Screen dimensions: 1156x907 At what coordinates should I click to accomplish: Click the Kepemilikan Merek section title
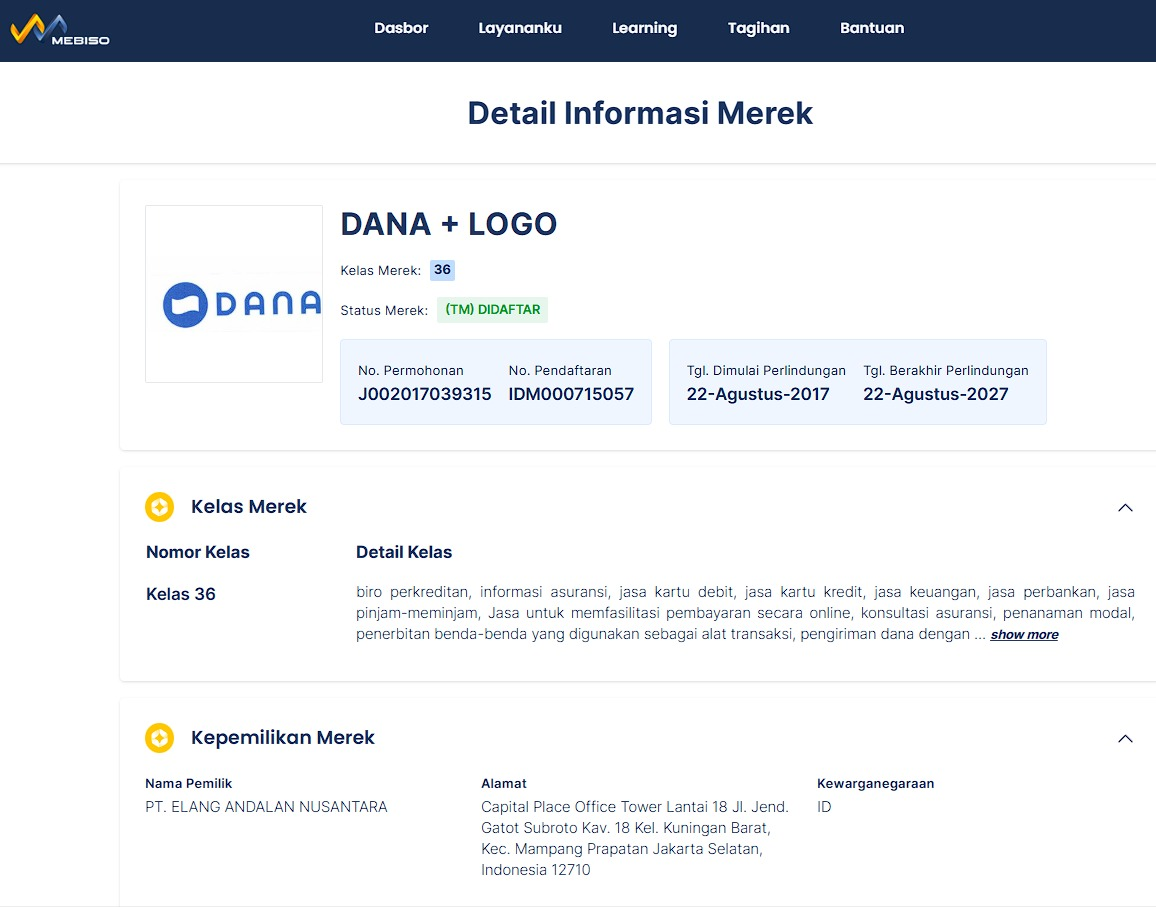click(x=282, y=737)
